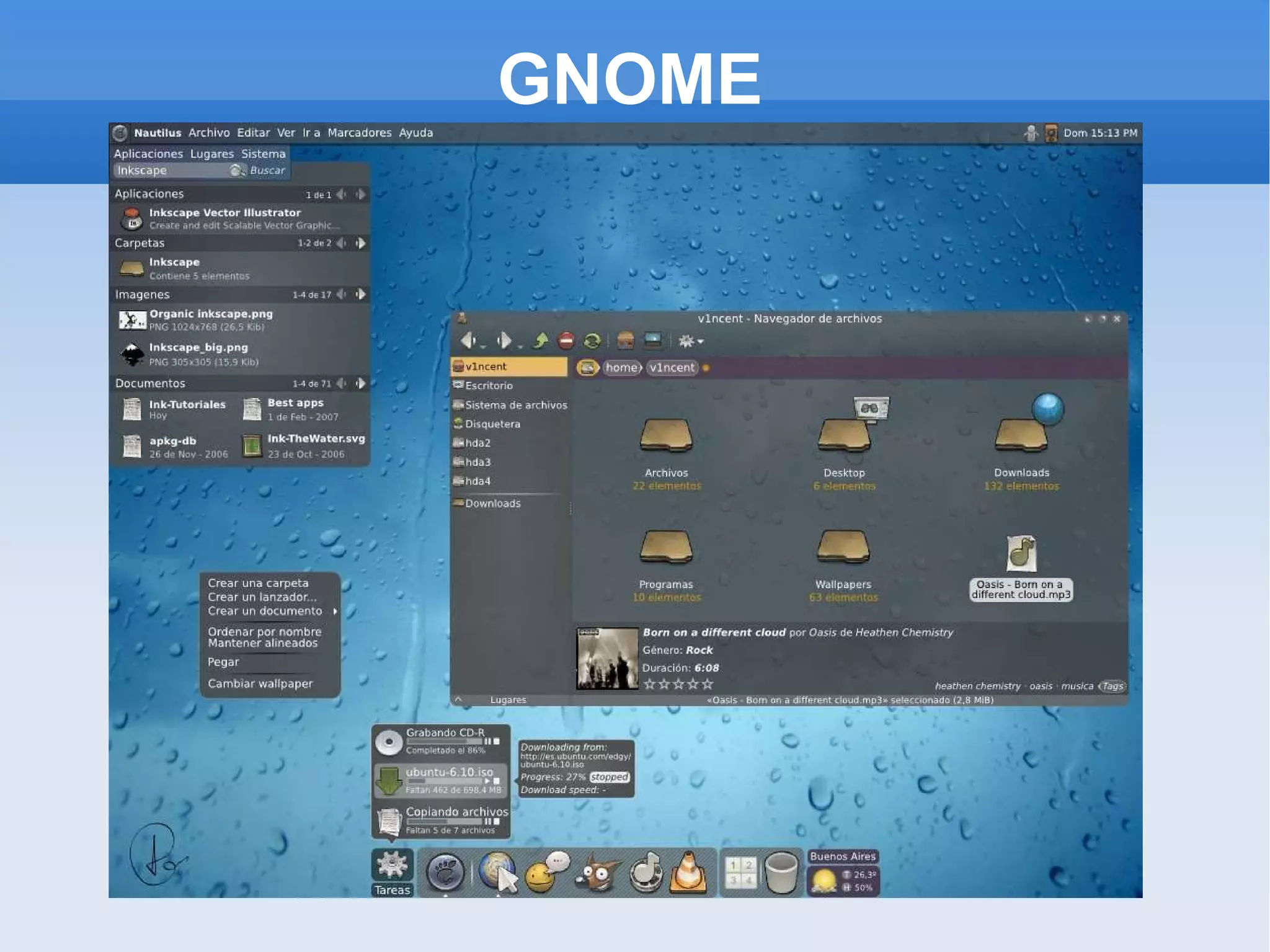Image resolution: width=1270 pixels, height=952 pixels.
Task: Open the Lugares panel menu
Action: (212, 154)
